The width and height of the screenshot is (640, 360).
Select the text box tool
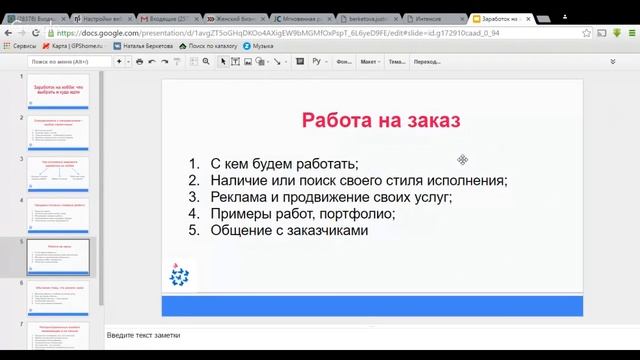pyautogui.click(x=236, y=62)
